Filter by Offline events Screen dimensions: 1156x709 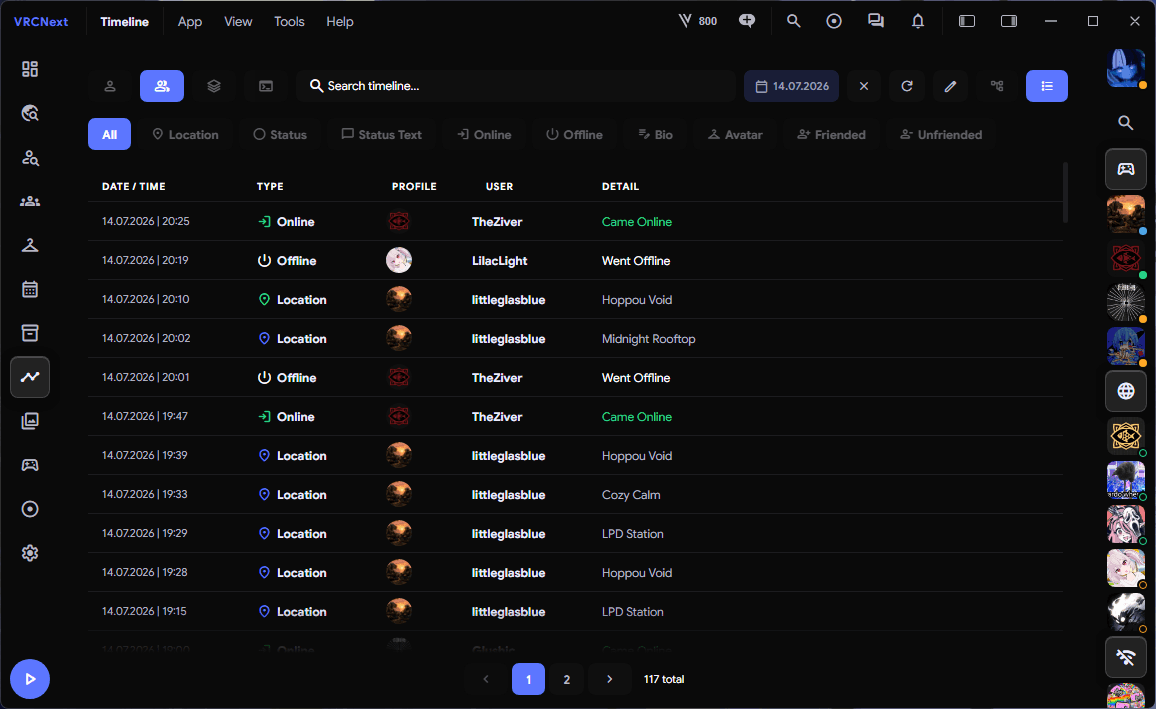(574, 134)
